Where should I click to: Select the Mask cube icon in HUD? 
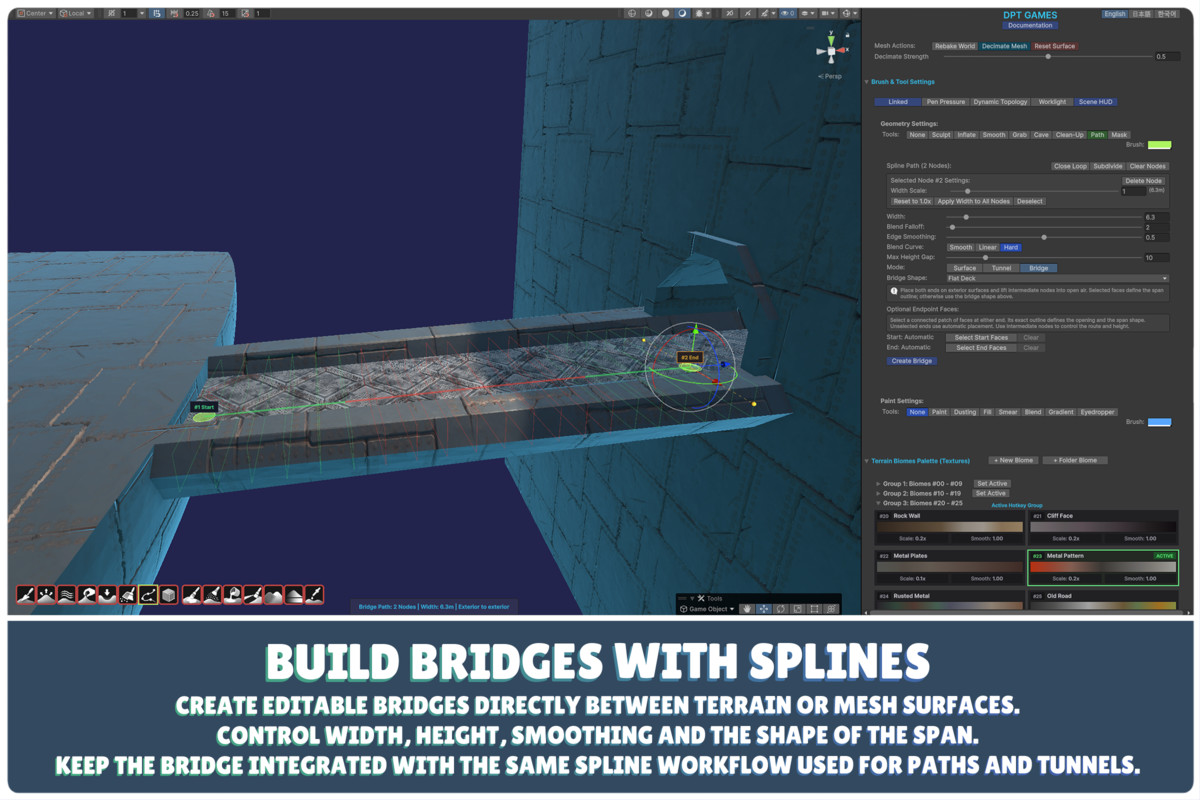tap(168, 595)
